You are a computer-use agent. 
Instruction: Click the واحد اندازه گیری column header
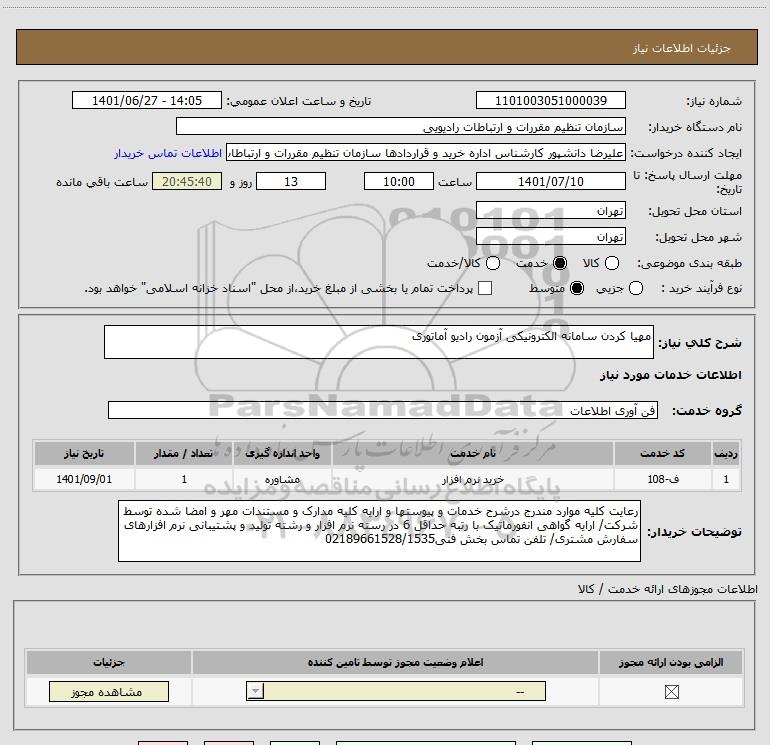tap(282, 453)
